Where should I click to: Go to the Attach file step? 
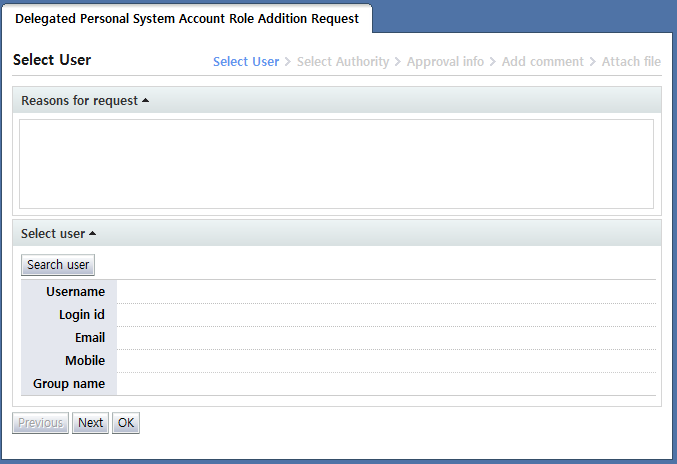click(x=631, y=62)
